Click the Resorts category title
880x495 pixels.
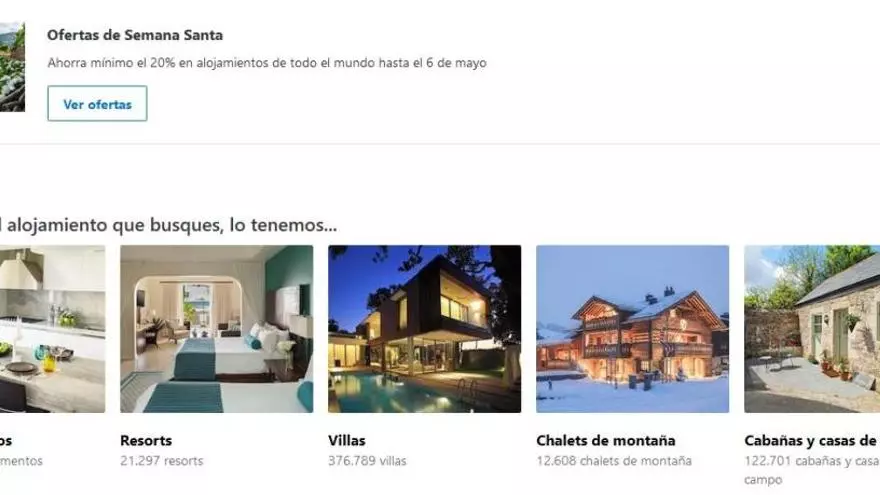[x=146, y=441]
